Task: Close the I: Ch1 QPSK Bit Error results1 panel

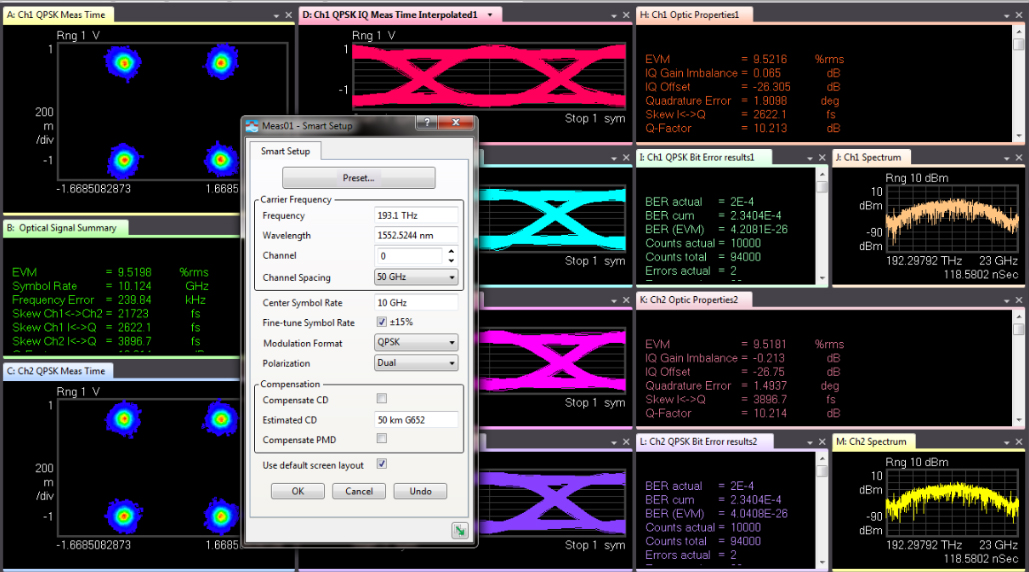Action: pos(822,157)
